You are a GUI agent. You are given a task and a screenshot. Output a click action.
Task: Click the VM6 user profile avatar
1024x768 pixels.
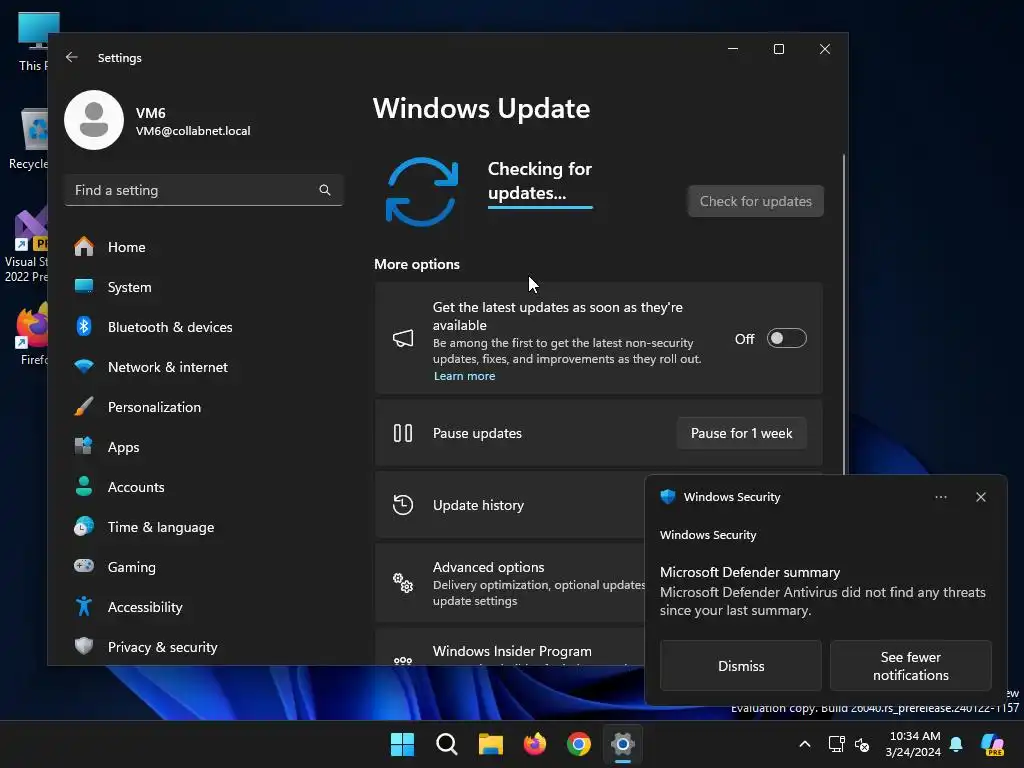(x=94, y=120)
